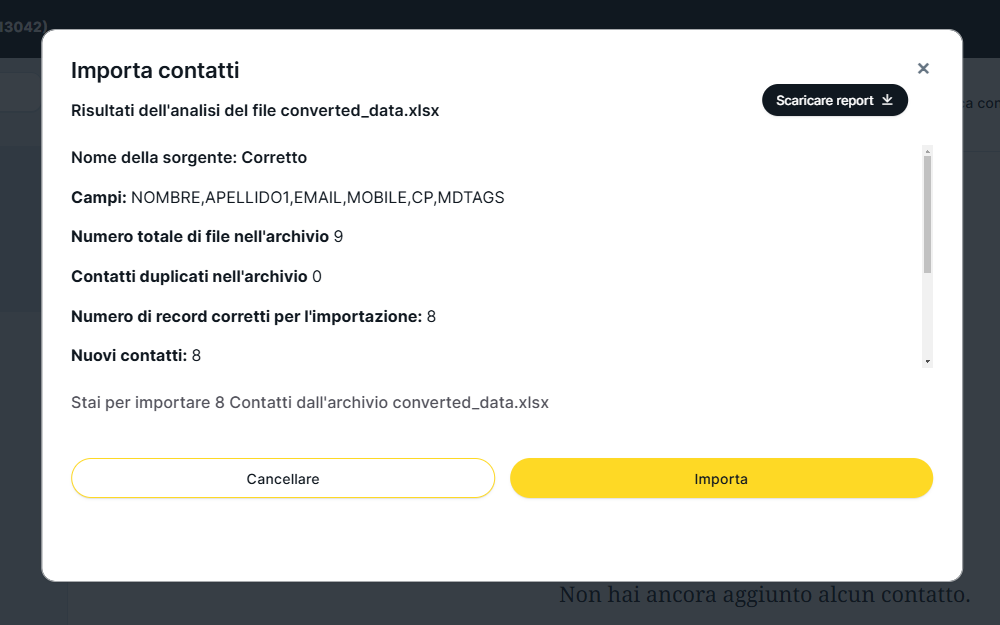The width and height of the screenshot is (1000, 625).
Task: Click the dark header bar behind the dialog
Action: coord(500,14)
